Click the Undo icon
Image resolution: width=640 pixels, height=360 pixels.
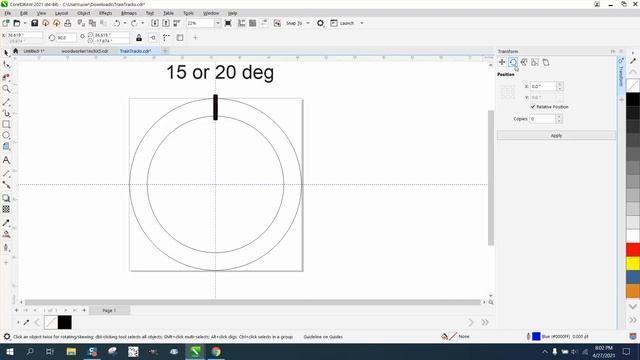coord(117,23)
